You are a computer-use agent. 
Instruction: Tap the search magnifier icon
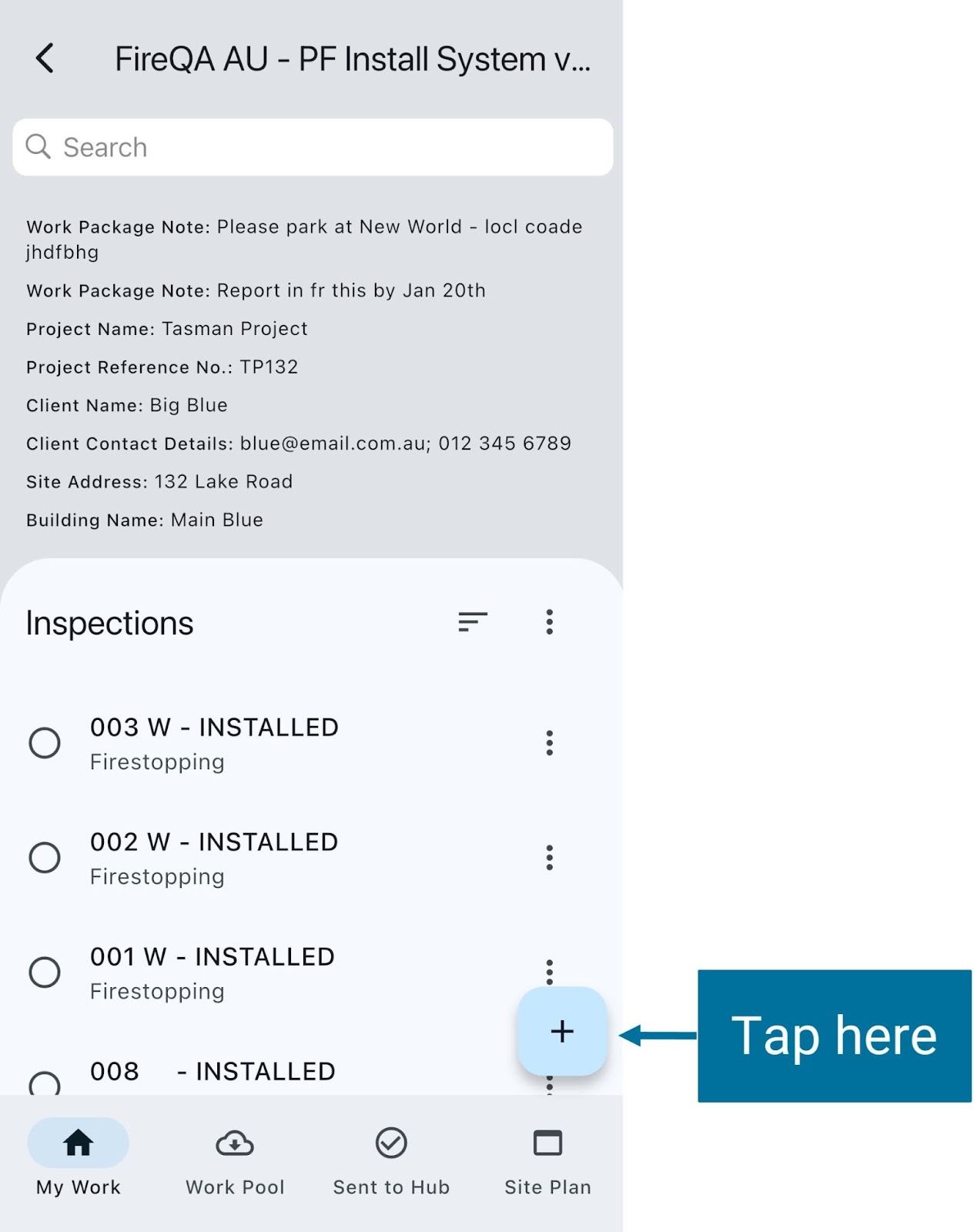click(38, 146)
